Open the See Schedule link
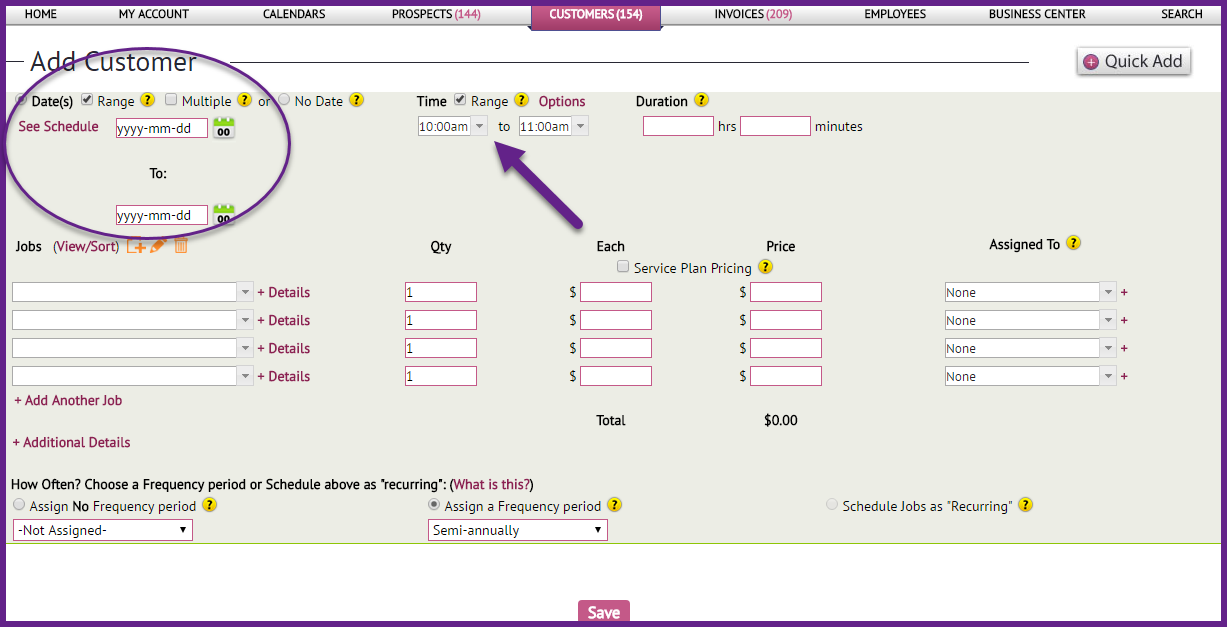 click(x=59, y=126)
